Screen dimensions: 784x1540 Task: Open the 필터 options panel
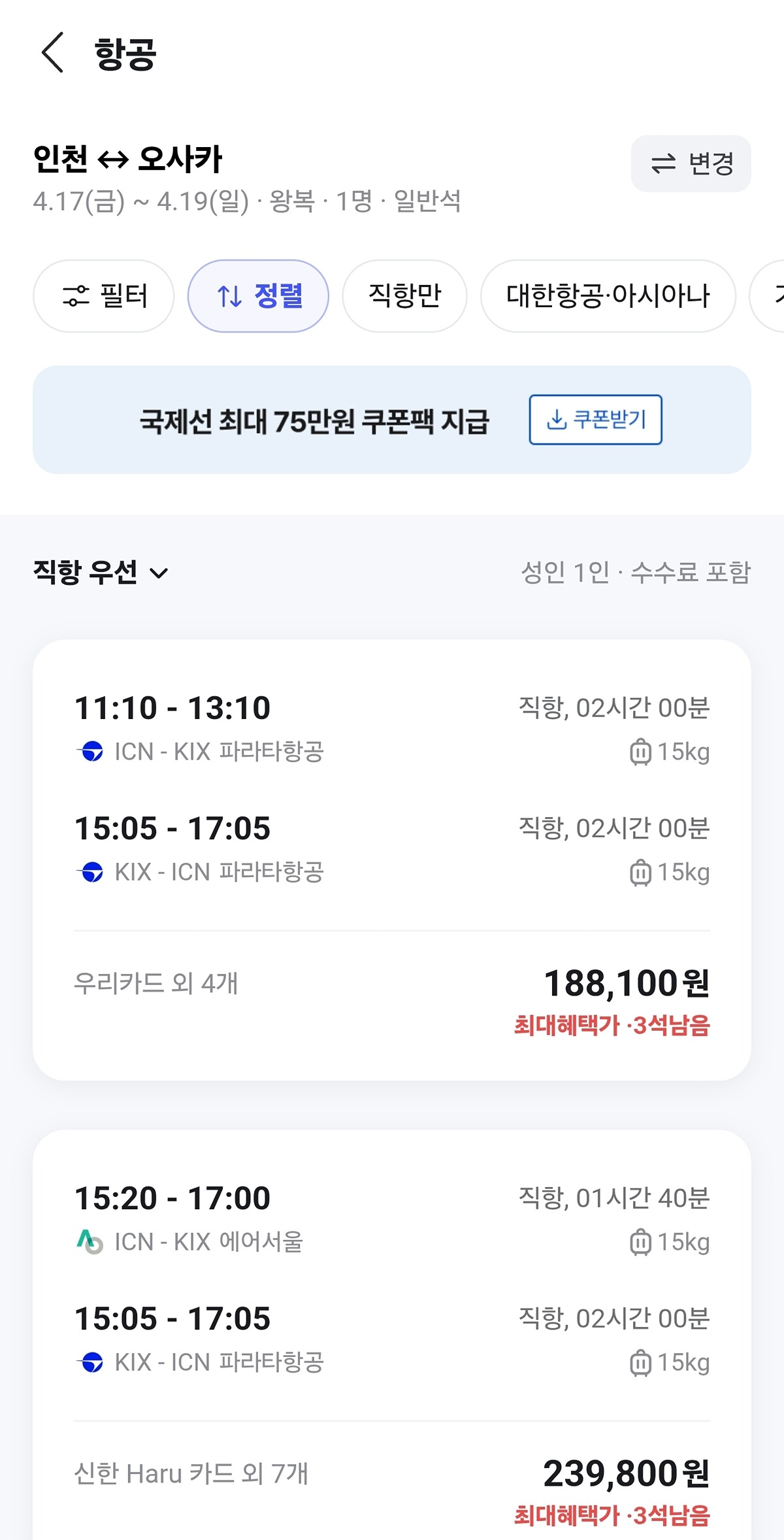point(104,296)
